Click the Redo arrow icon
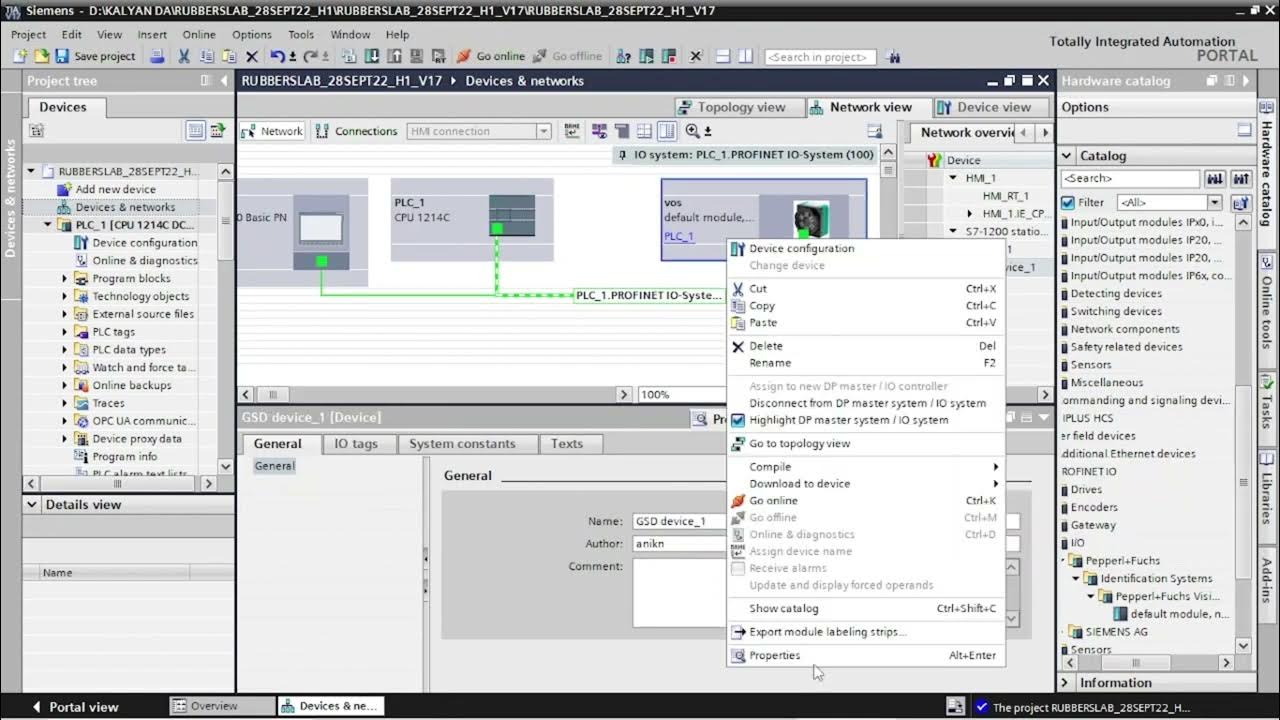The width and height of the screenshot is (1280, 720). 311,57
